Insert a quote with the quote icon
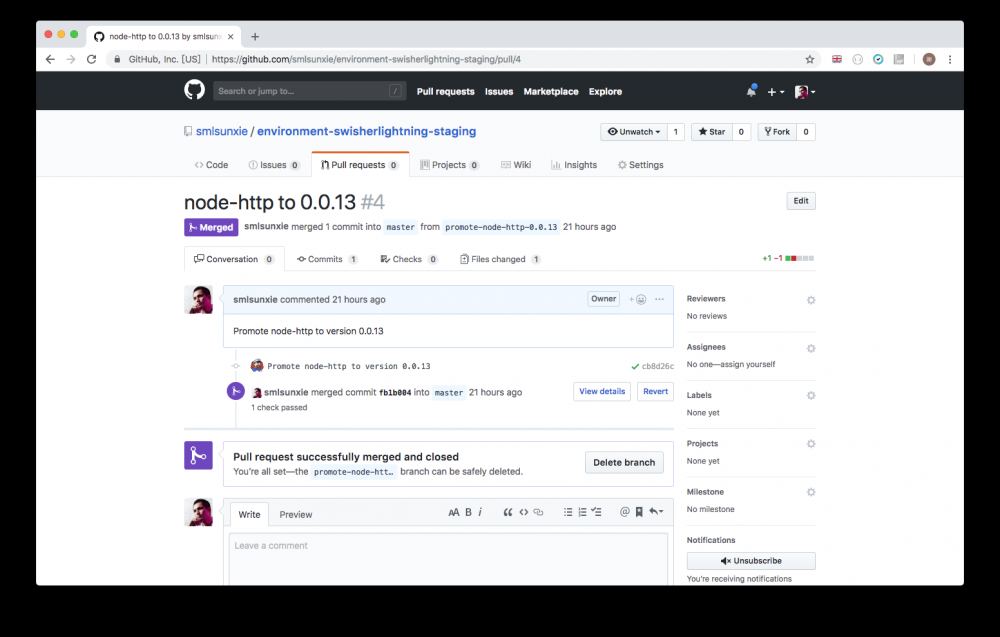The image size is (1000, 637). tap(508, 512)
